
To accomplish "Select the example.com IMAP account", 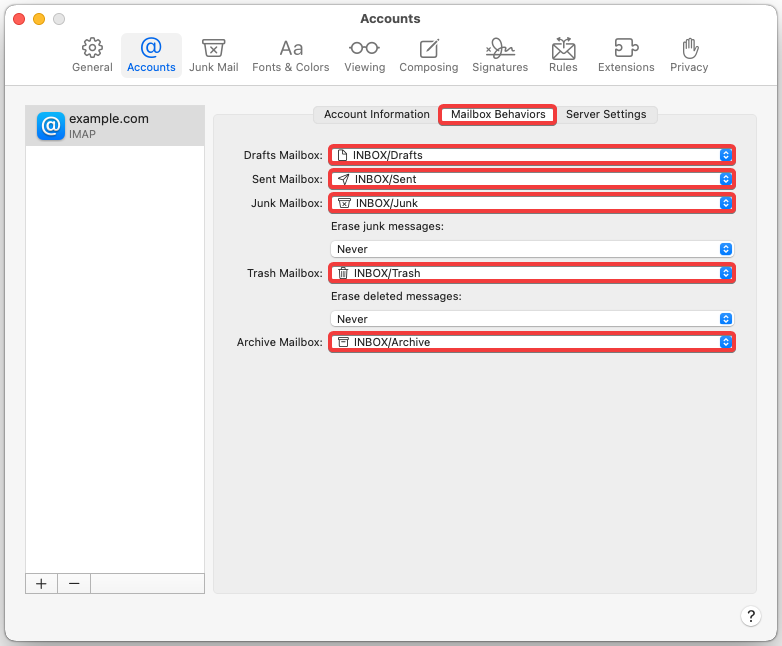I will tap(114, 125).
